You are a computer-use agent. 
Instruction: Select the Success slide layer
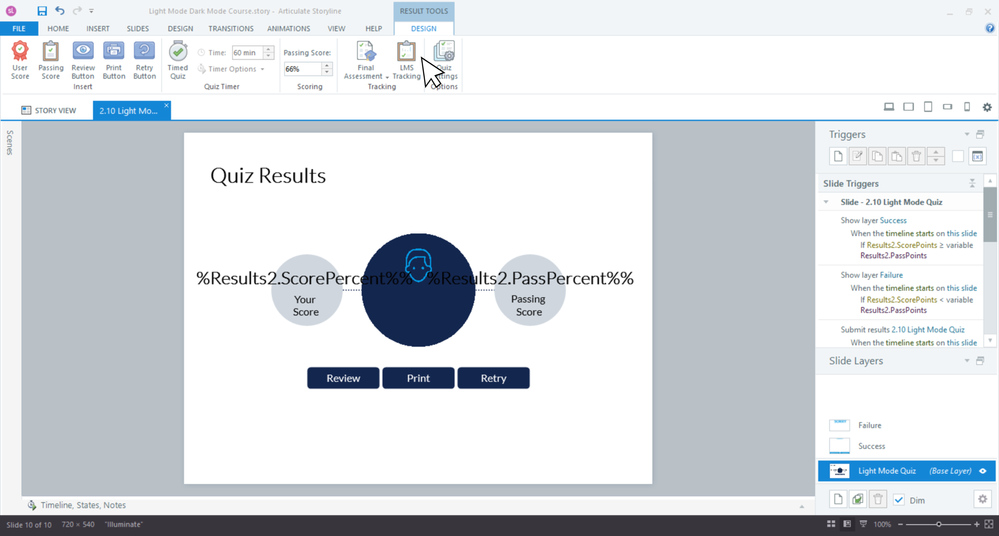905,446
